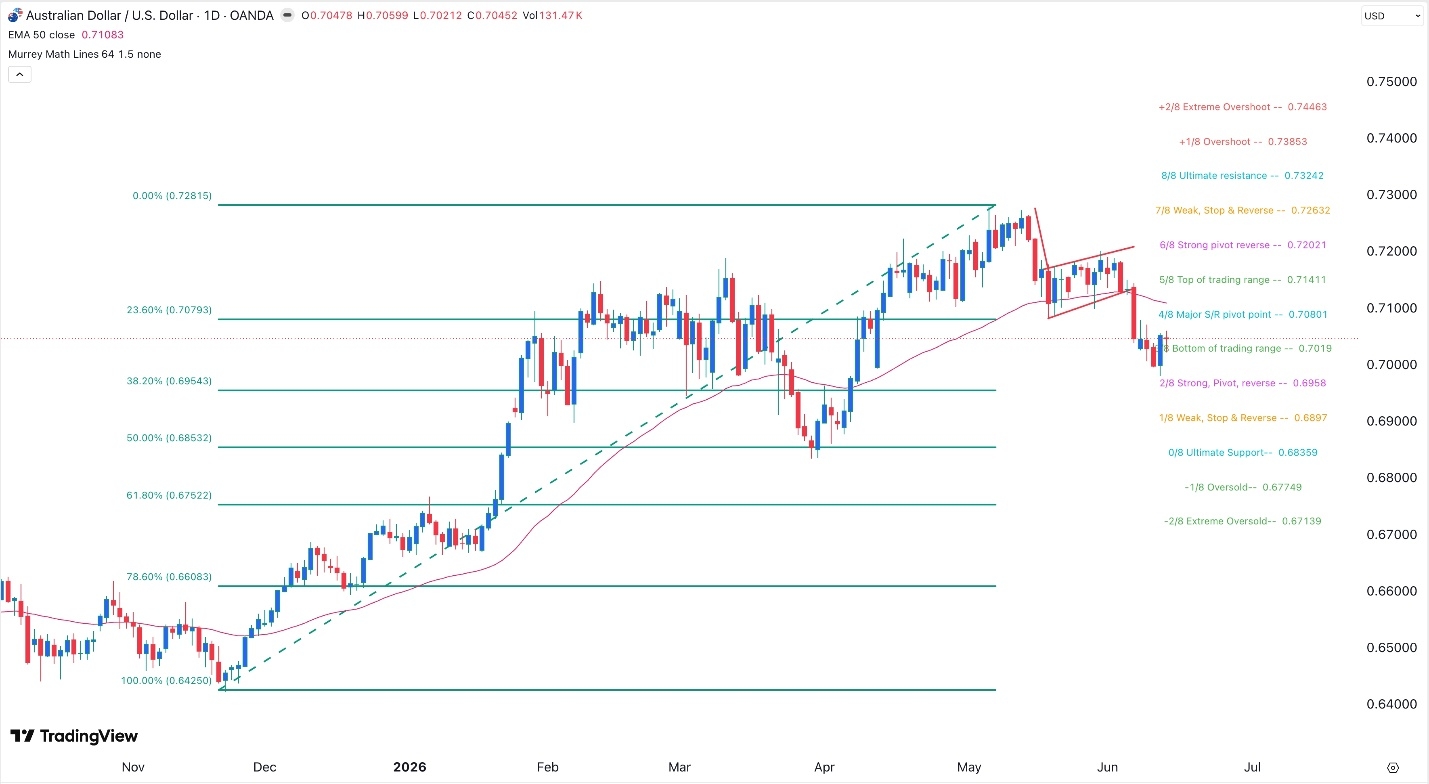Image resolution: width=1429 pixels, height=784 pixels.
Task: Click the 4/8 Major S/R pivot point label
Action: [x=1242, y=314]
